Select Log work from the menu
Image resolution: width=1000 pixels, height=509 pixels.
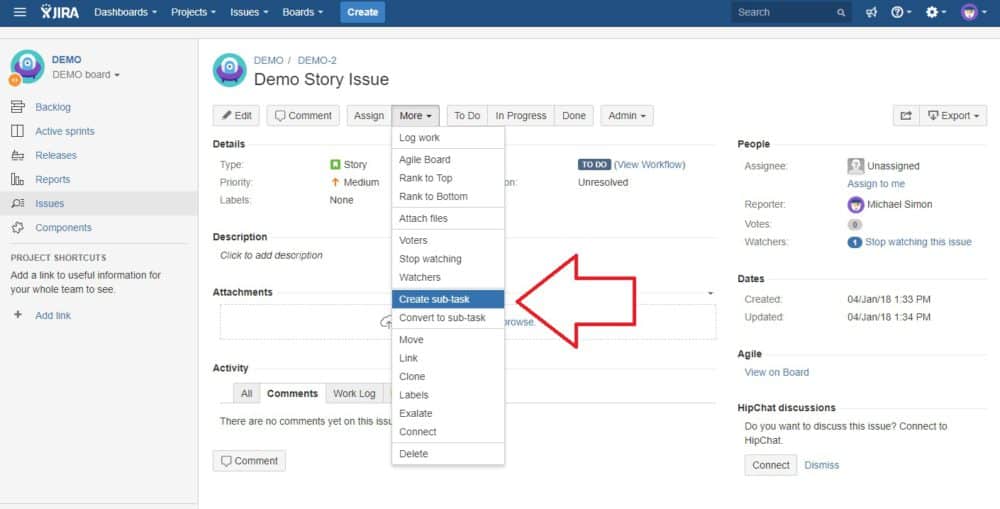pos(448,138)
